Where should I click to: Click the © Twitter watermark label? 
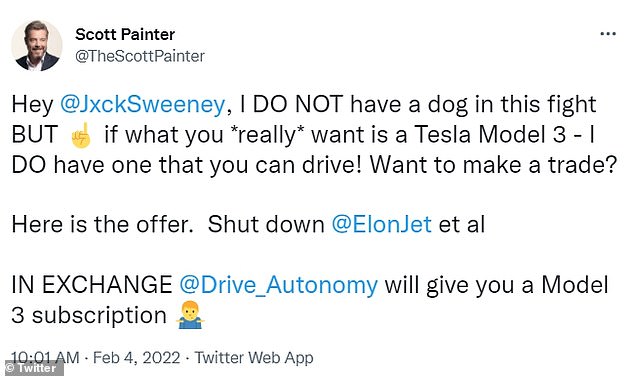[x=32, y=368]
